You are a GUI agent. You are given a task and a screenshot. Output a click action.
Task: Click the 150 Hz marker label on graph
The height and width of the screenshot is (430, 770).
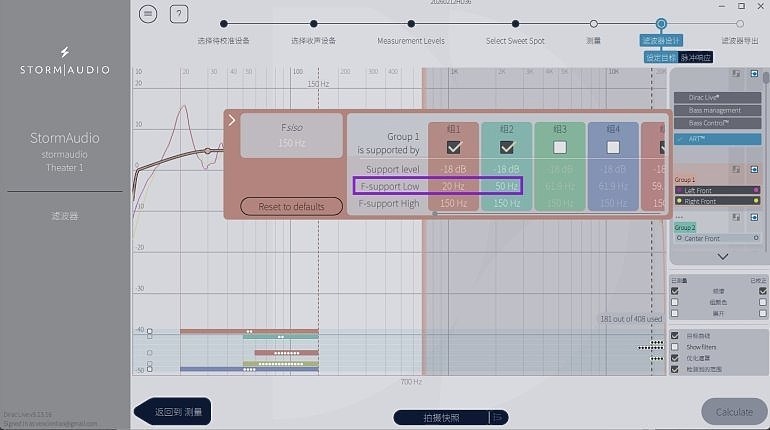[x=318, y=84]
